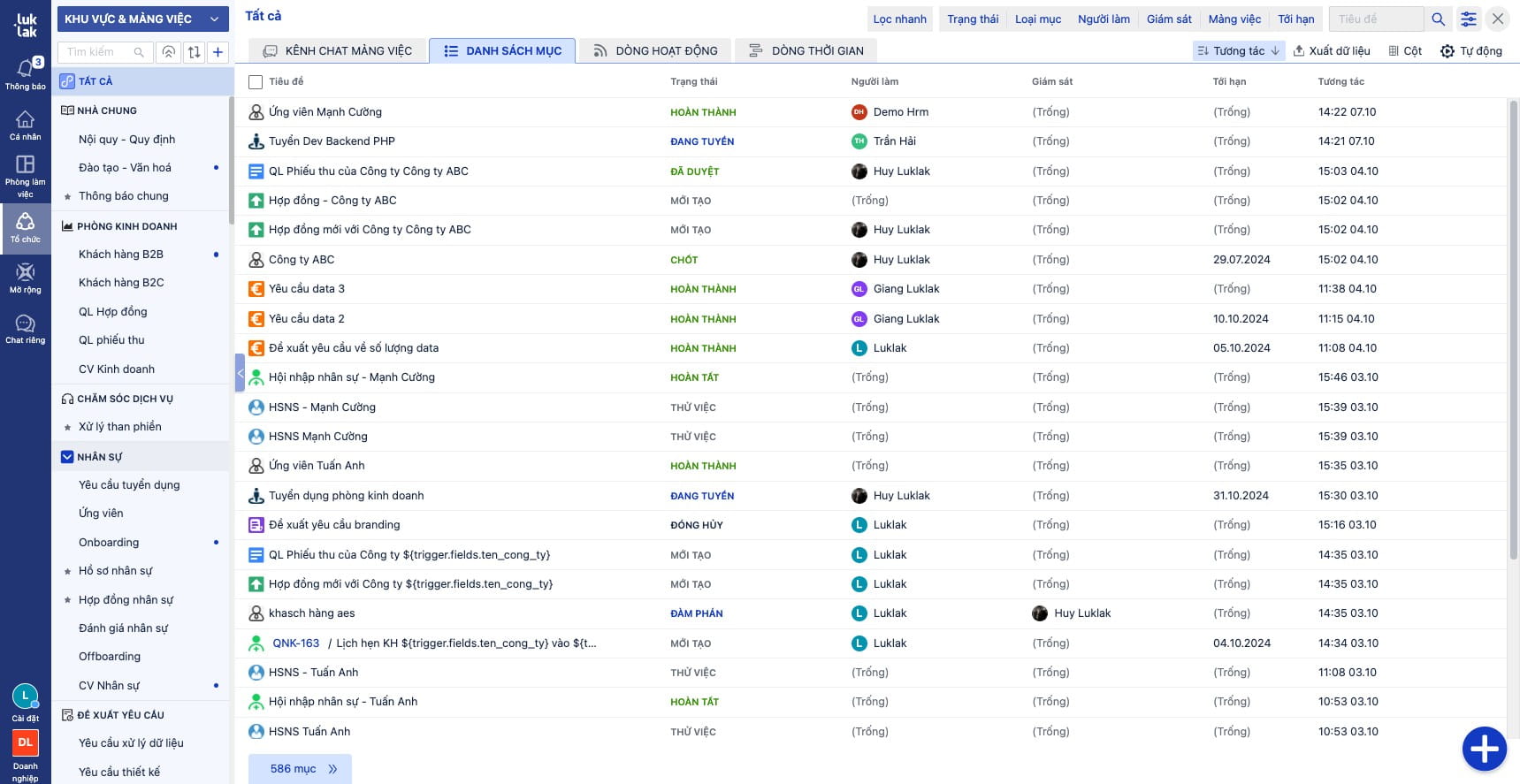1520x784 pixels.
Task: Expand the KHU VỰC & MẢNG VIỆC dropdown
Action: (141, 19)
